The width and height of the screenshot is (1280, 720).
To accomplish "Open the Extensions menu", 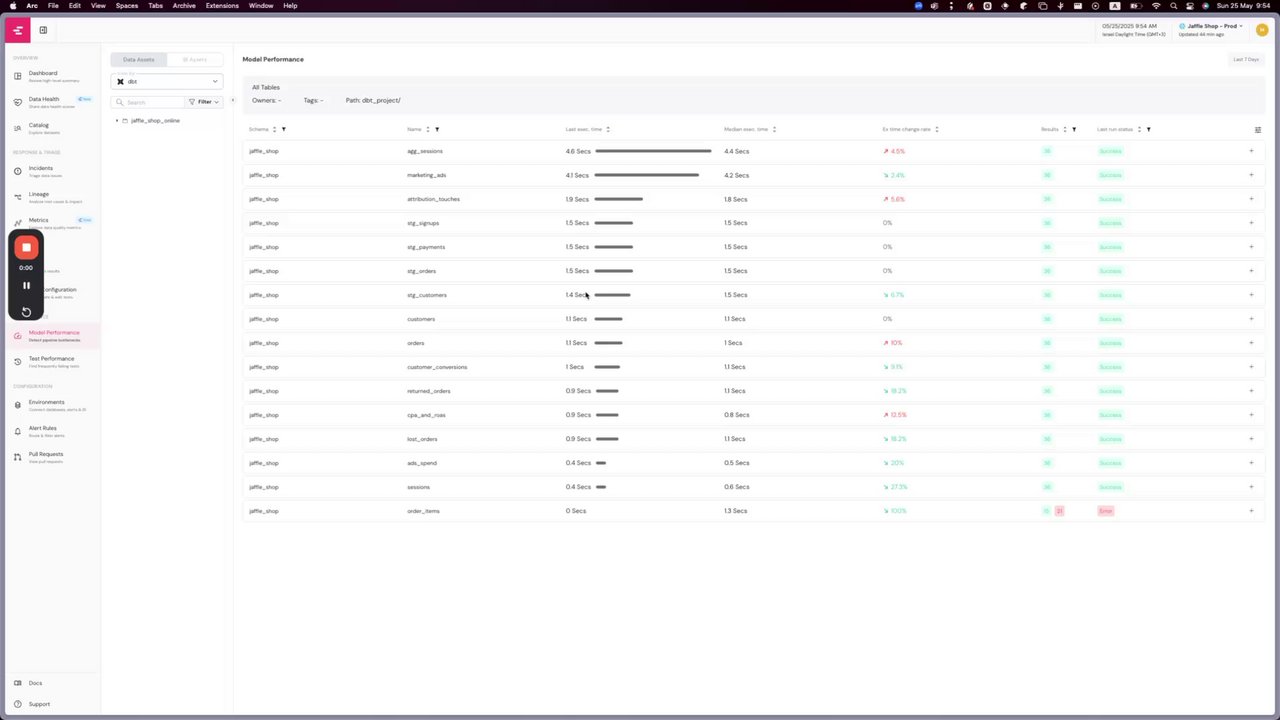I will (222, 6).
